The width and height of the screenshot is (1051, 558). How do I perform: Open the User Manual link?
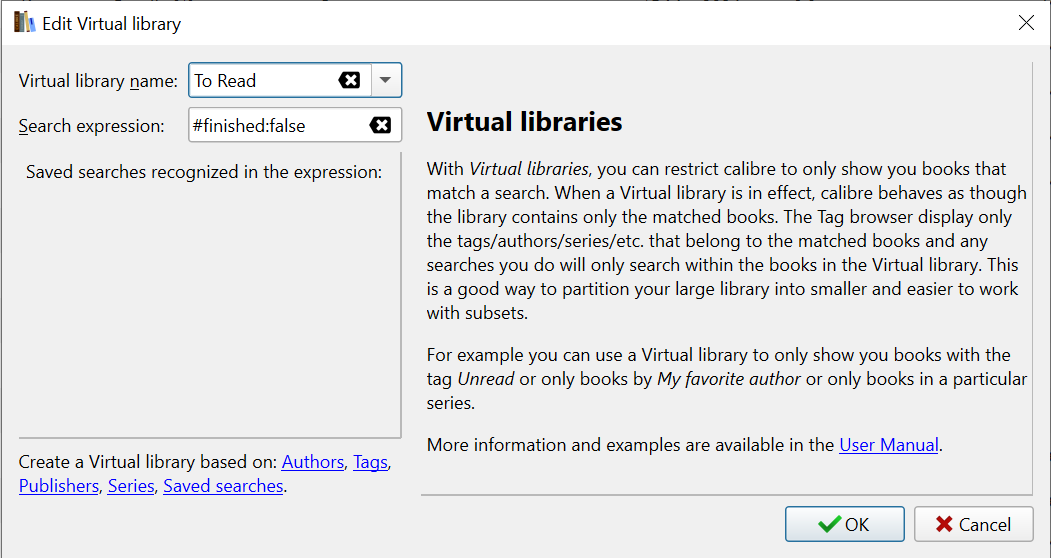point(889,445)
